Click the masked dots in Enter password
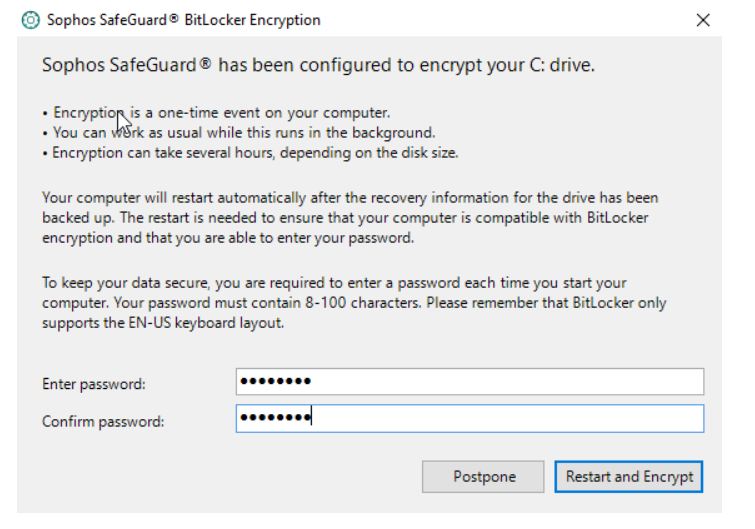 (276, 382)
